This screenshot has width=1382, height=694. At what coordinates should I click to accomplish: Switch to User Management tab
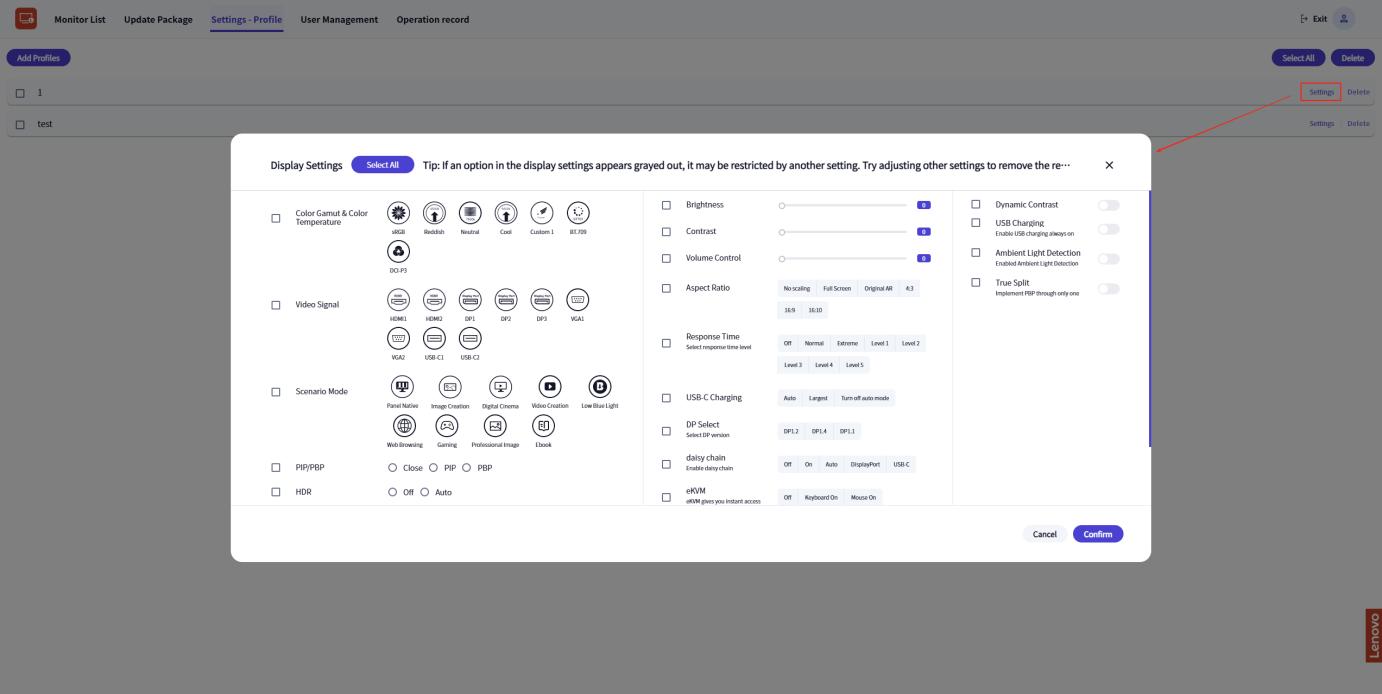[x=339, y=20]
